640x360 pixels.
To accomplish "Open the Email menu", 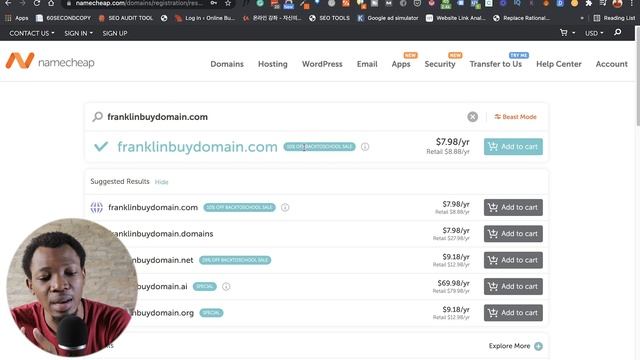I will [367, 64].
